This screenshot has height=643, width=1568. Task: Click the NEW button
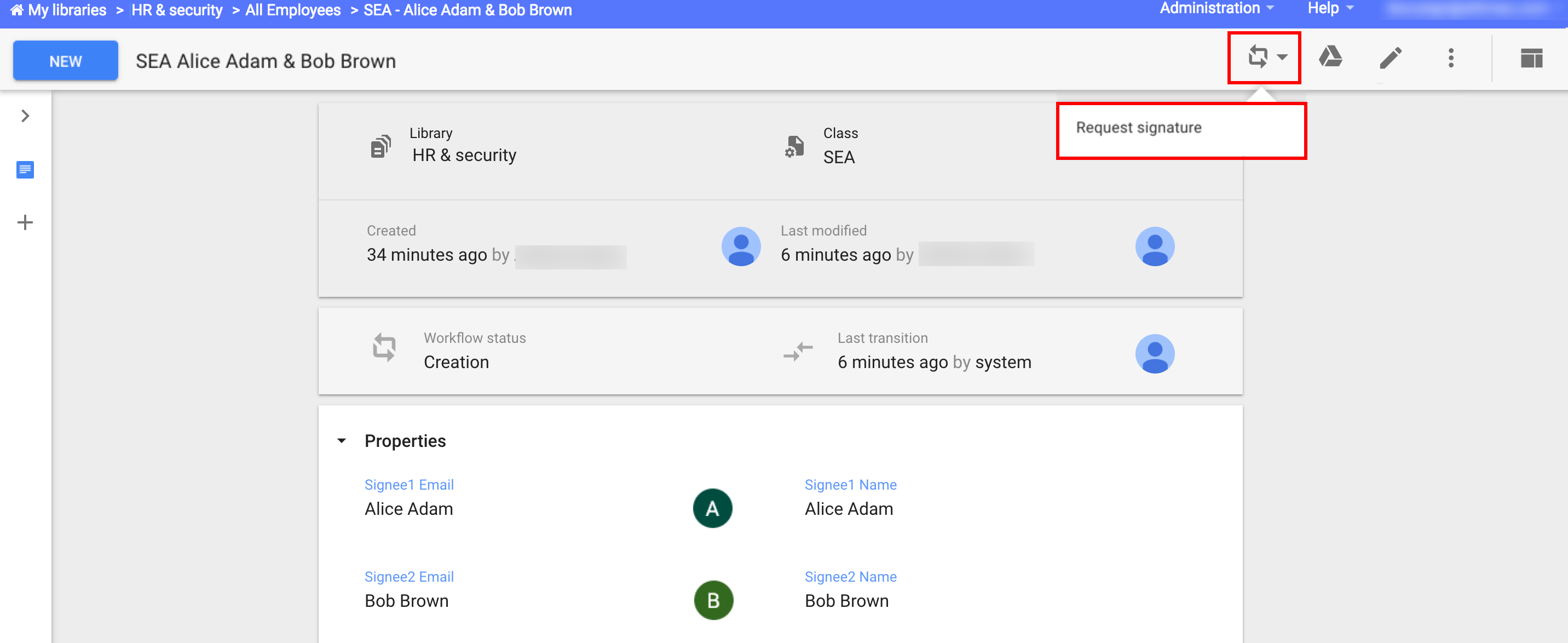[x=65, y=60]
